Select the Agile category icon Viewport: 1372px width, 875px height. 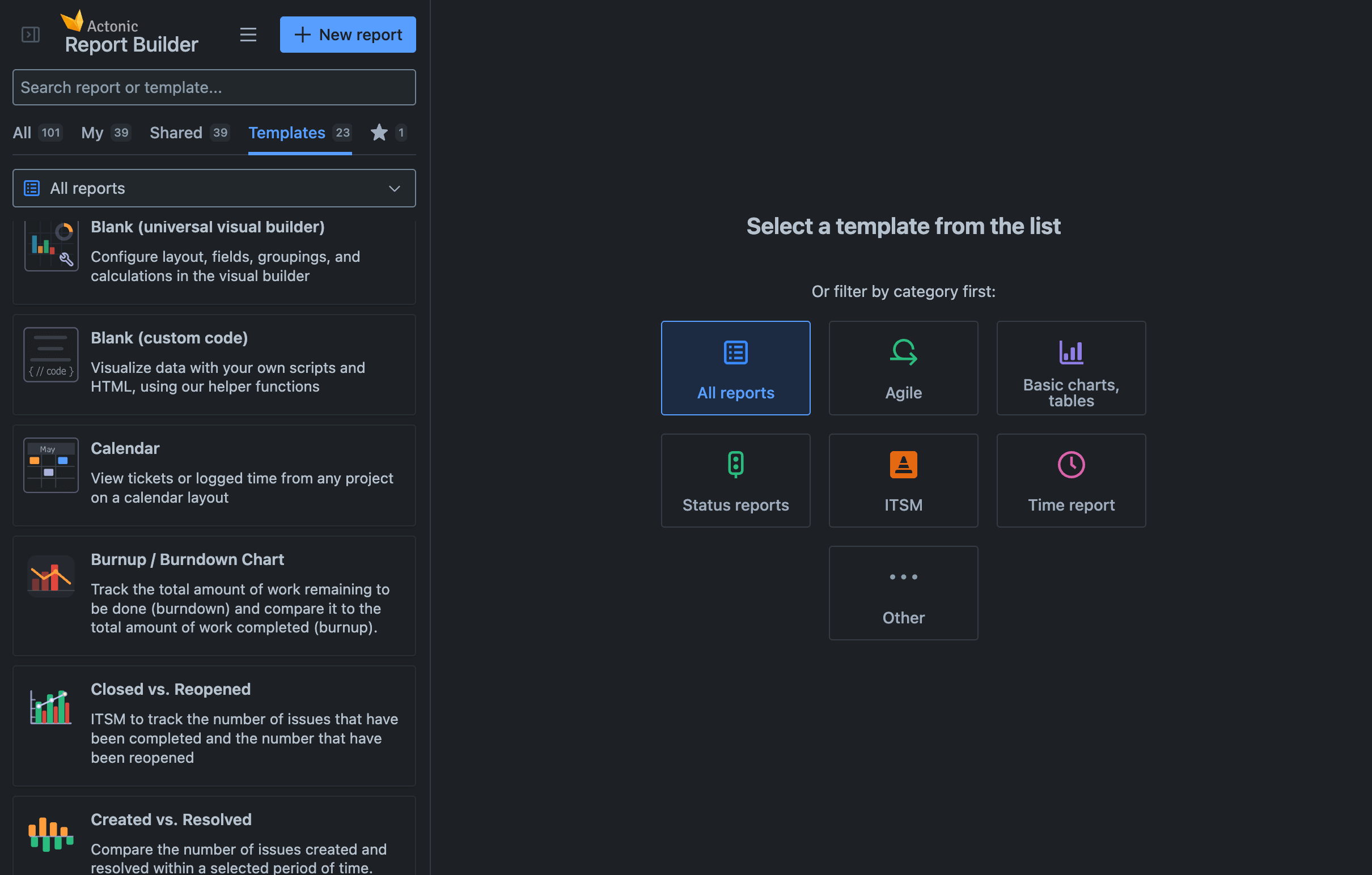(x=903, y=353)
